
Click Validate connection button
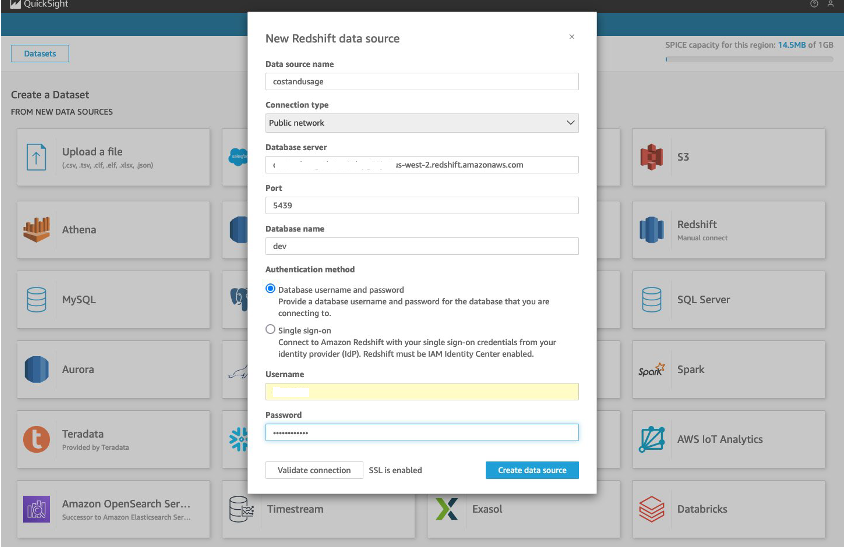314,470
